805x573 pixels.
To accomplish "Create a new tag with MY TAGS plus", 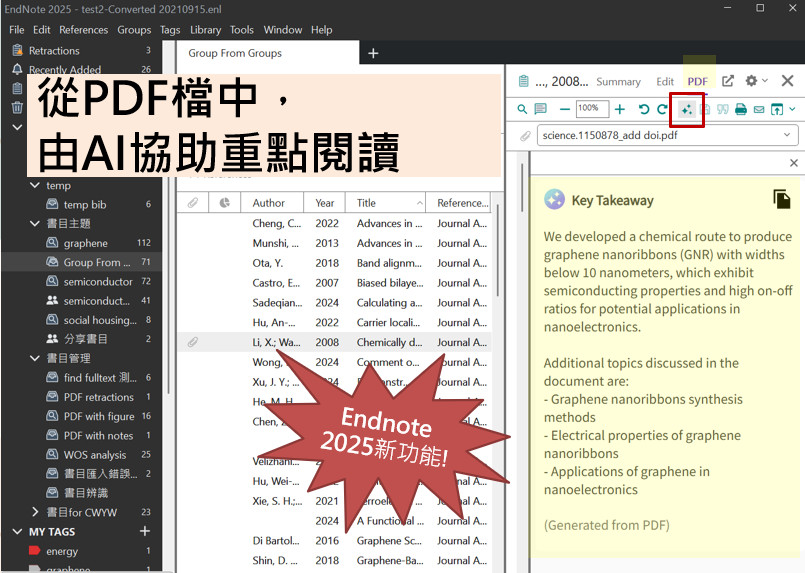I will 145,531.
